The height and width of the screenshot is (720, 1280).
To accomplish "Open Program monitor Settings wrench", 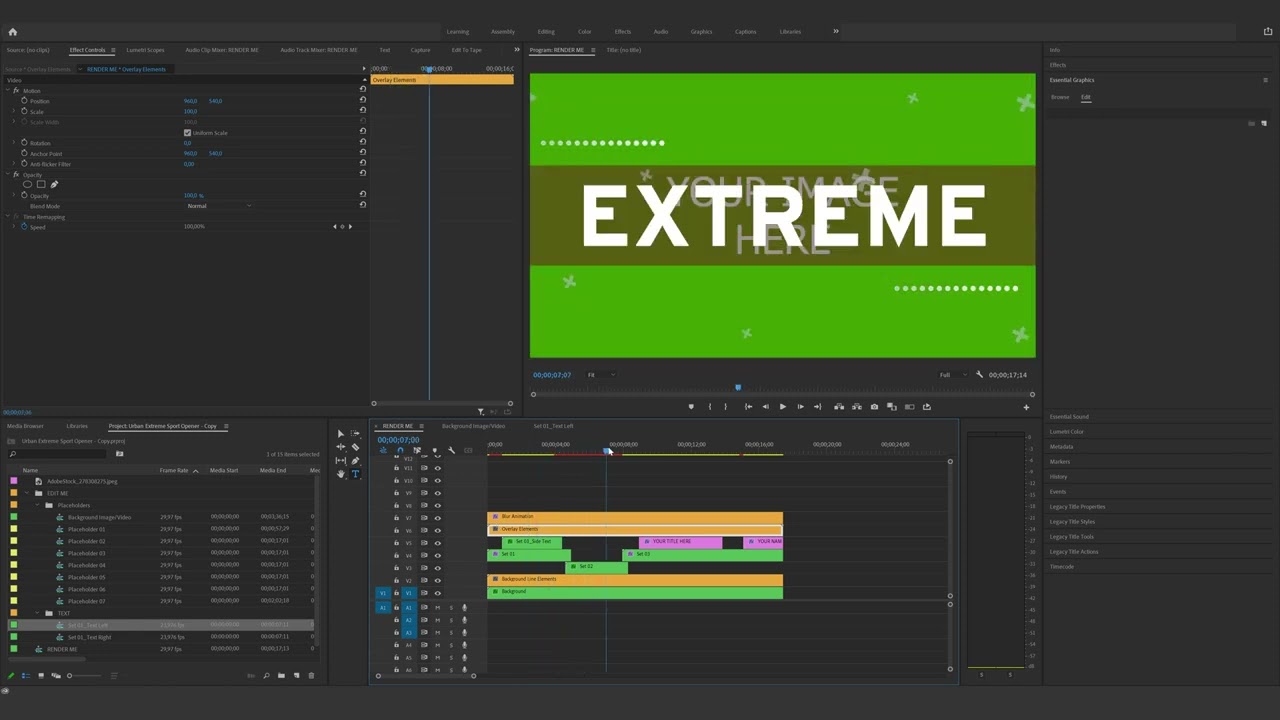I will 980,375.
